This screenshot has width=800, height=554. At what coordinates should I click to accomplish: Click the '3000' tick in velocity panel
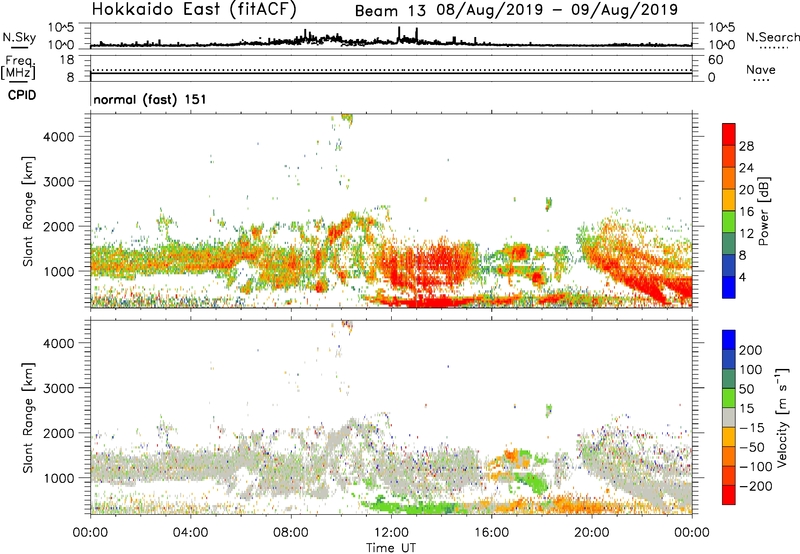tap(59, 388)
